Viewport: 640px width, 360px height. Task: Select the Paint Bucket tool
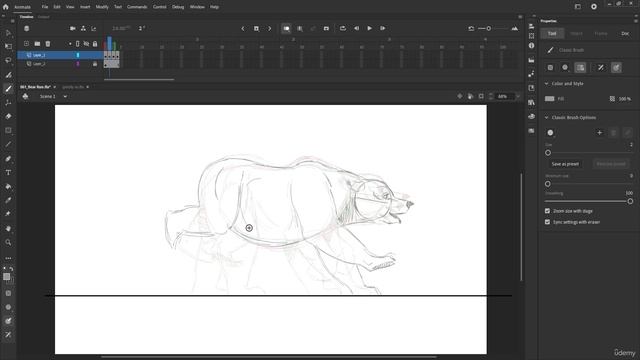click(8, 187)
